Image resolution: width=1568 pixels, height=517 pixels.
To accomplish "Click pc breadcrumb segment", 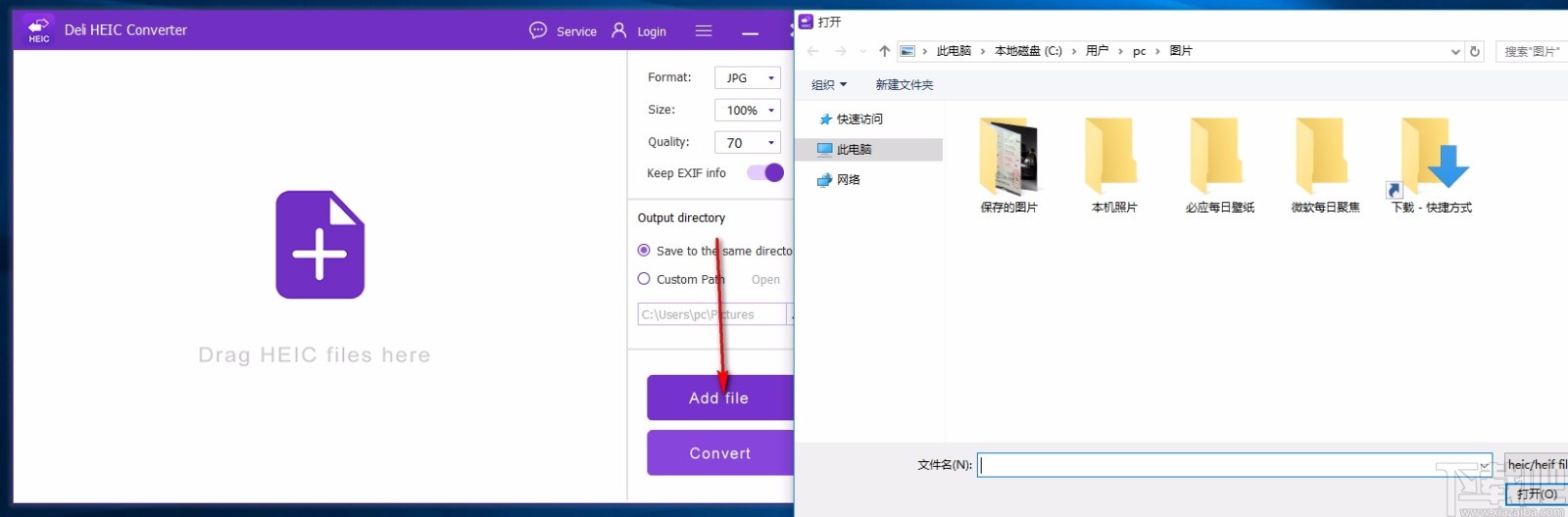I will click(x=1139, y=51).
